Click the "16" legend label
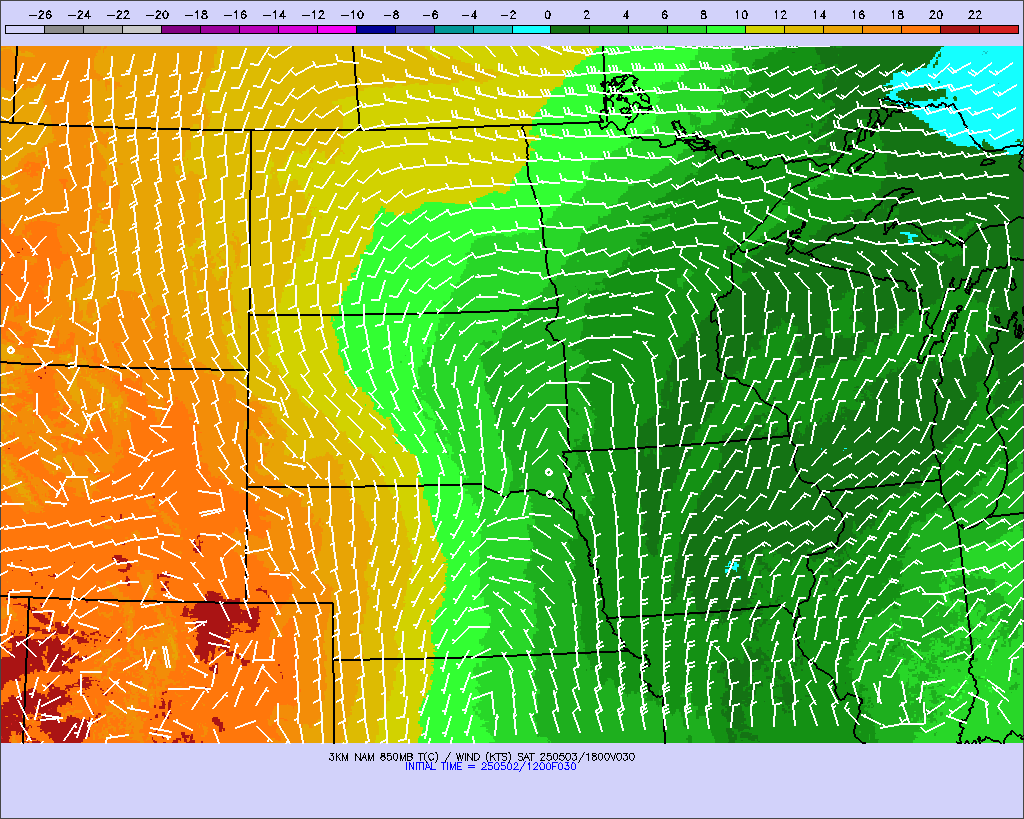Screen dimensions: 1024x819 tap(858, 14)
